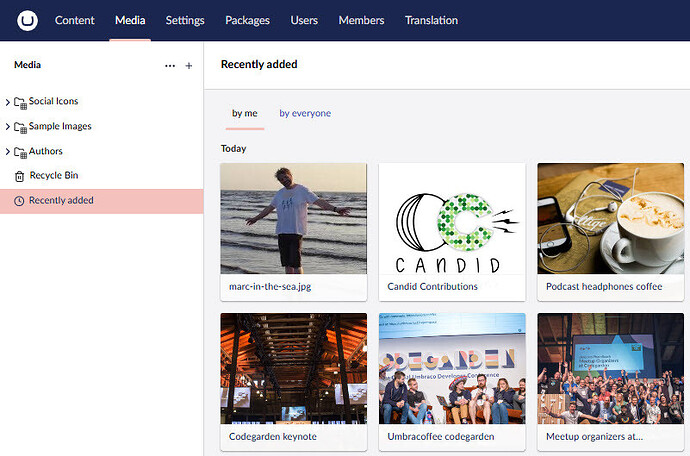Expand the Sample Images folder
The image size is (690, 456).
pos(7,127)
